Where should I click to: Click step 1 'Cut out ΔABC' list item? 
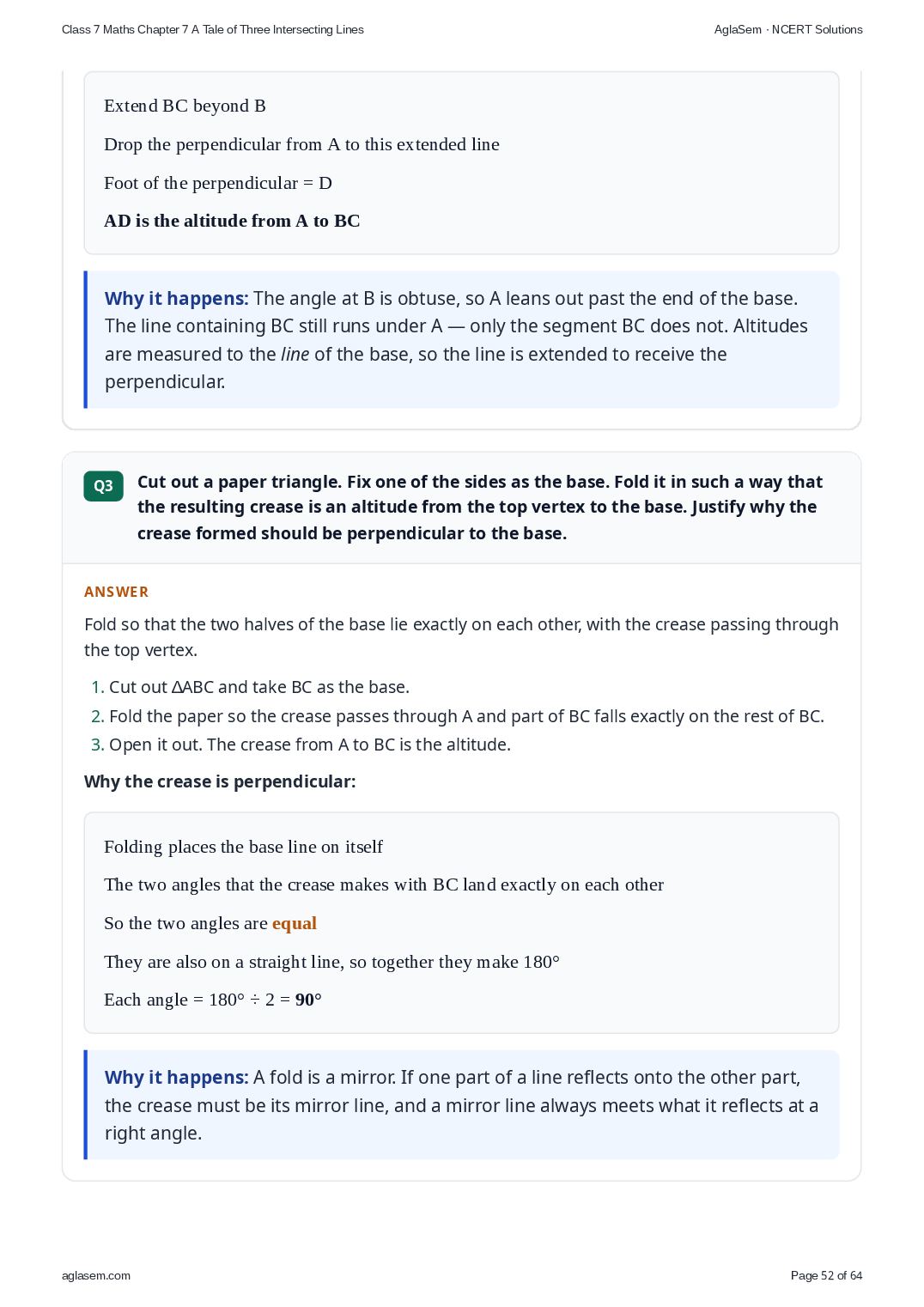coord(251,687)
